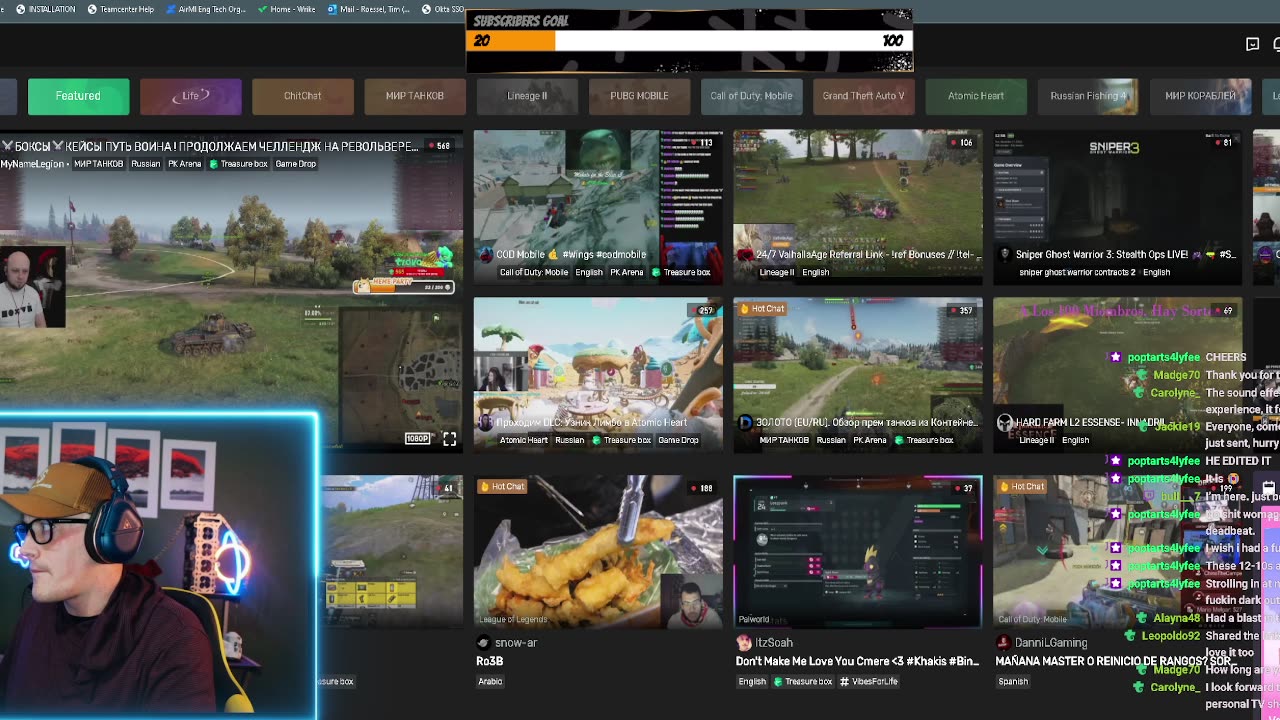Open the 'Don't Make Me Love You' stream title

857,661
